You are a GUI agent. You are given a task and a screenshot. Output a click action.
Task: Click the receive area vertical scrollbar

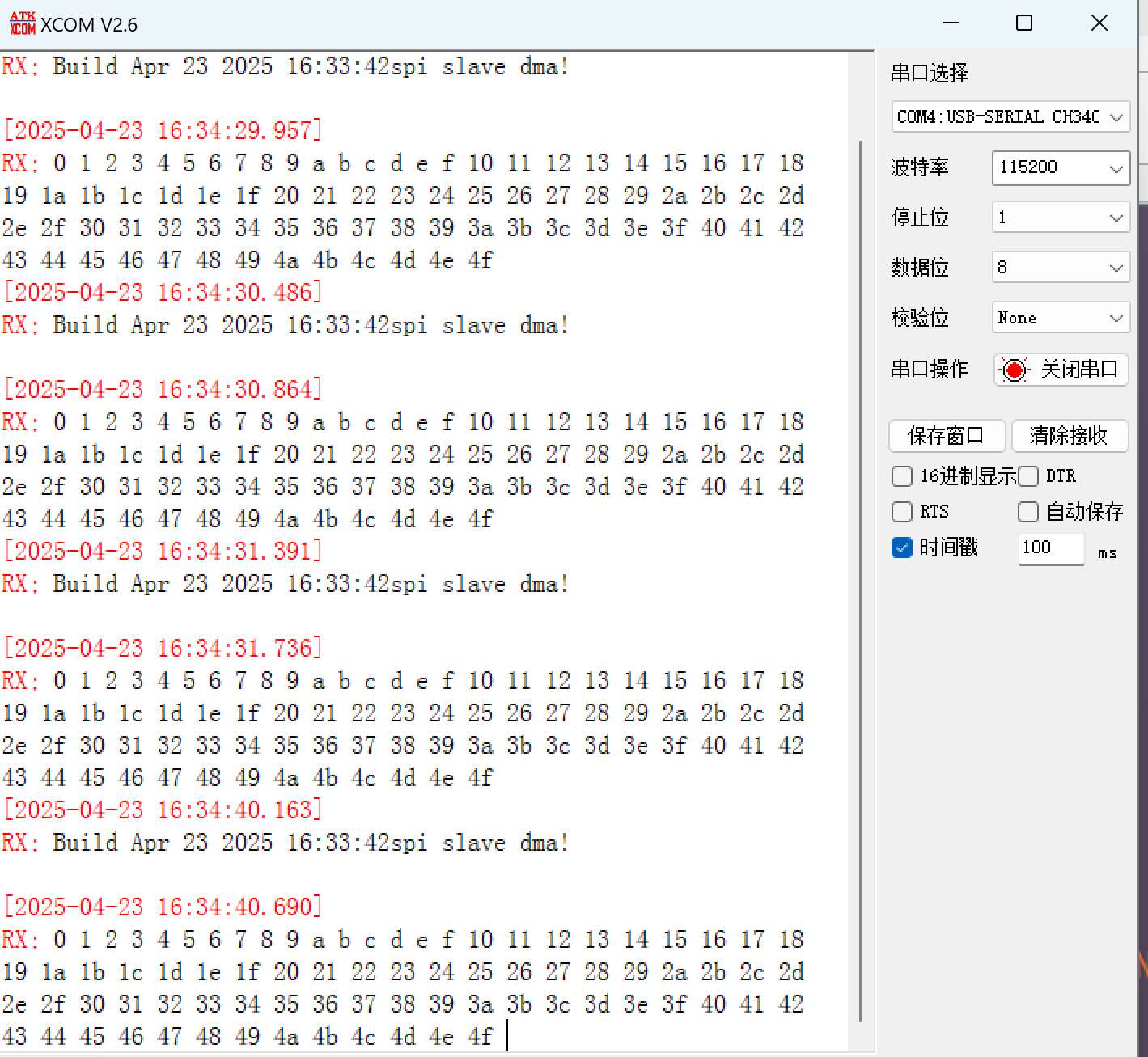click(861, 581)
